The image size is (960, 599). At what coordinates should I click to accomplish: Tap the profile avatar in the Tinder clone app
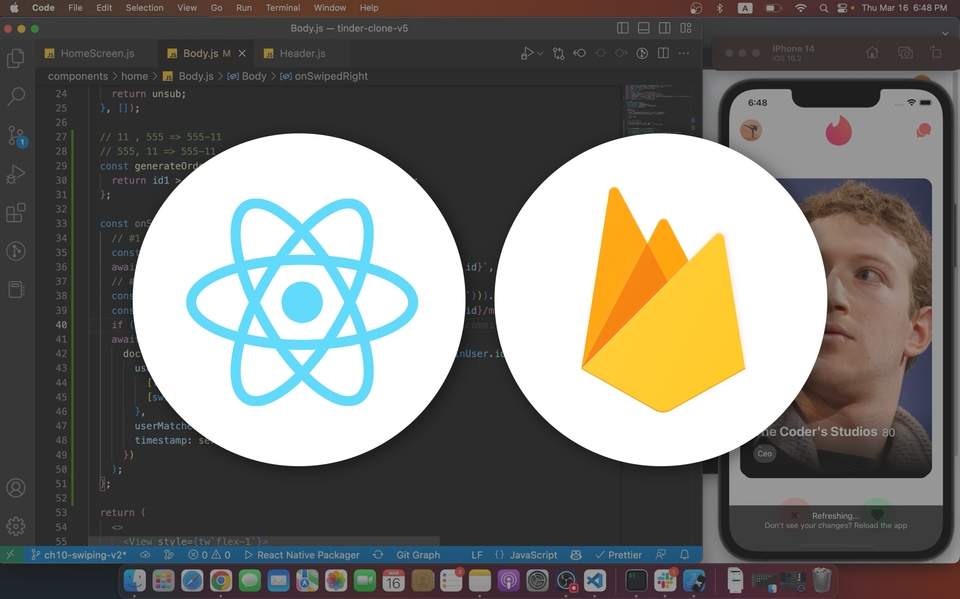coord(751,130)
